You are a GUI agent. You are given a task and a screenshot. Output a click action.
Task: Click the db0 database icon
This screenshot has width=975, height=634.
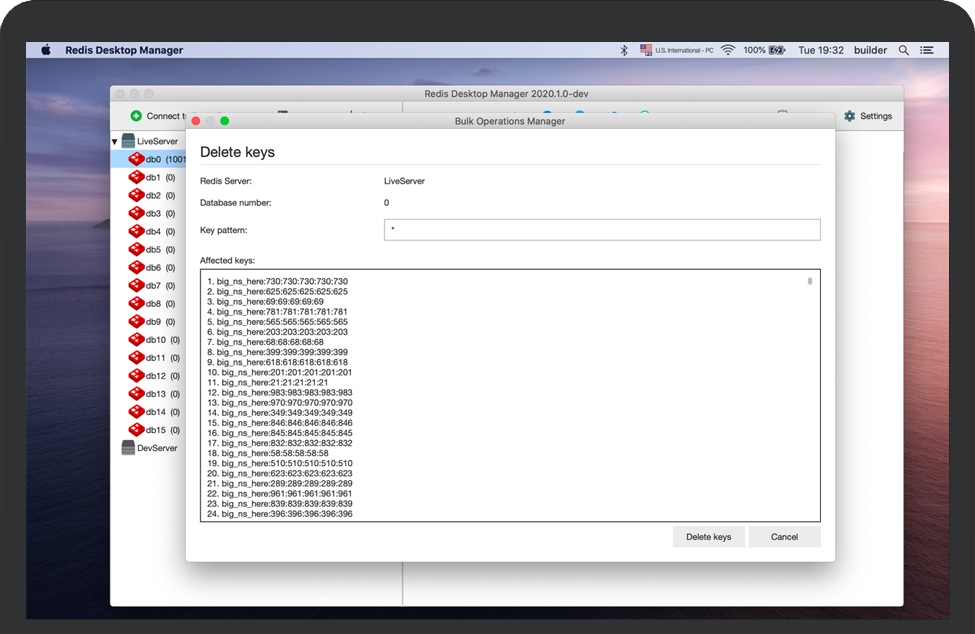[136, 159]
